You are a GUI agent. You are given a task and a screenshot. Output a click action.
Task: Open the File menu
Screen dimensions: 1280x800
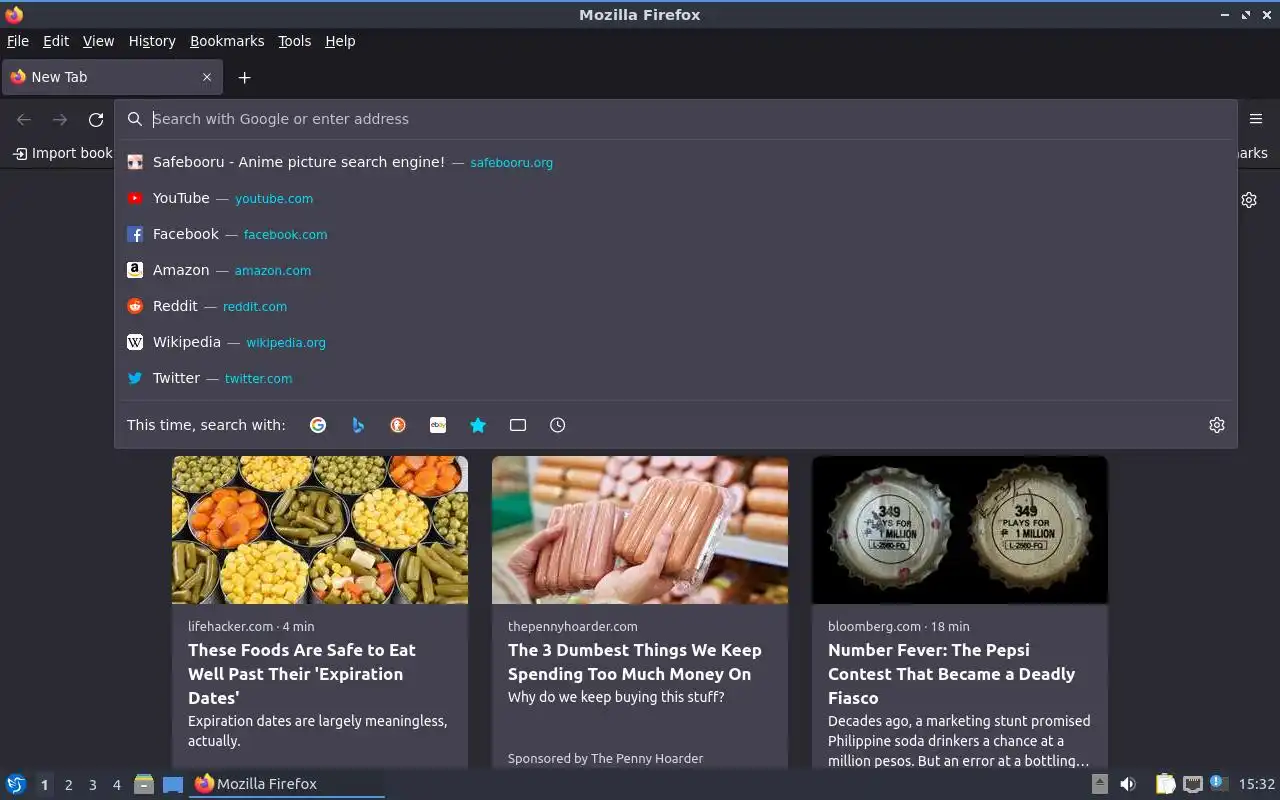(18, 41)
